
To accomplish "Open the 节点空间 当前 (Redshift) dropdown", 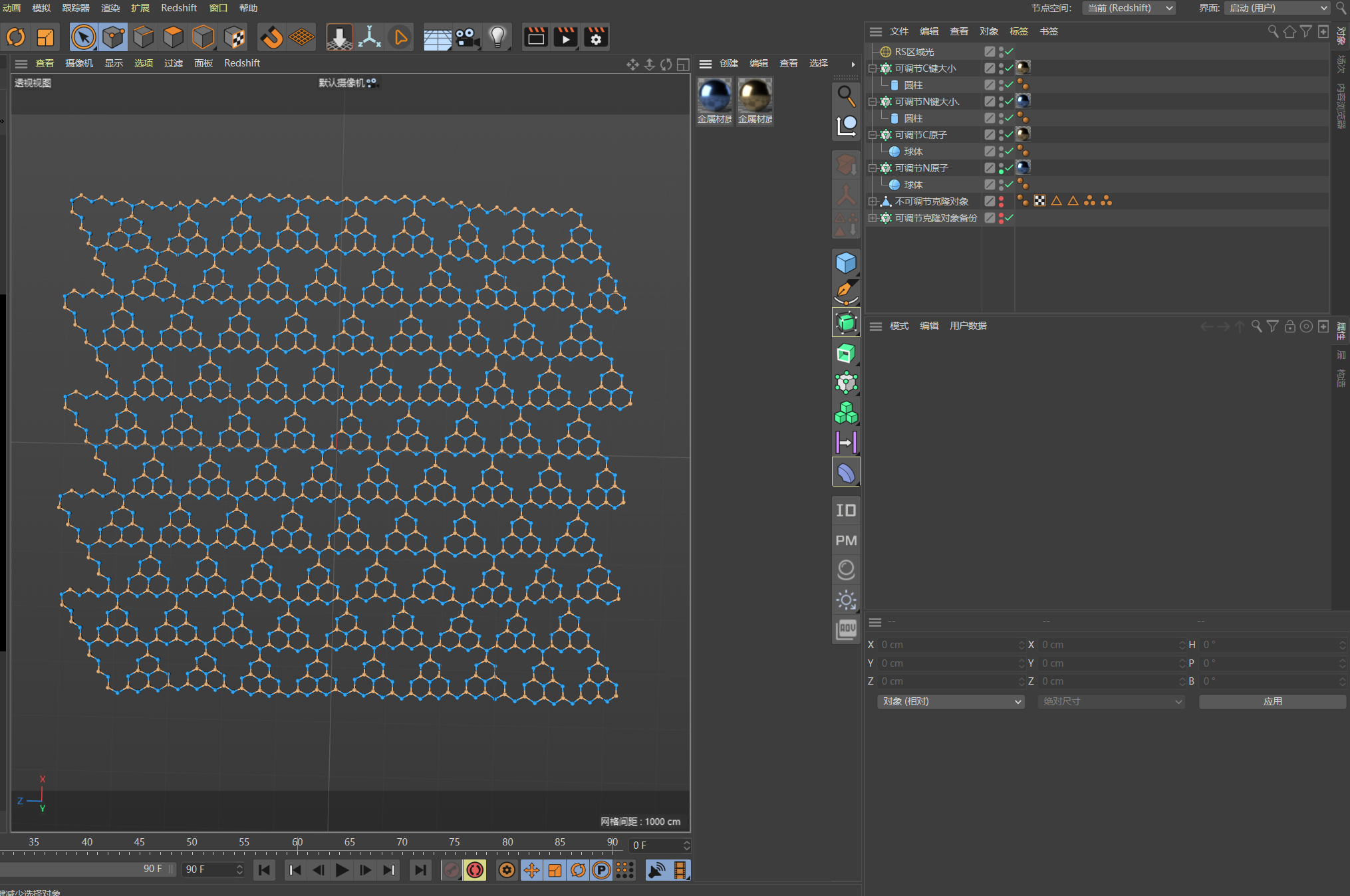I will (x=1129, y=8).
